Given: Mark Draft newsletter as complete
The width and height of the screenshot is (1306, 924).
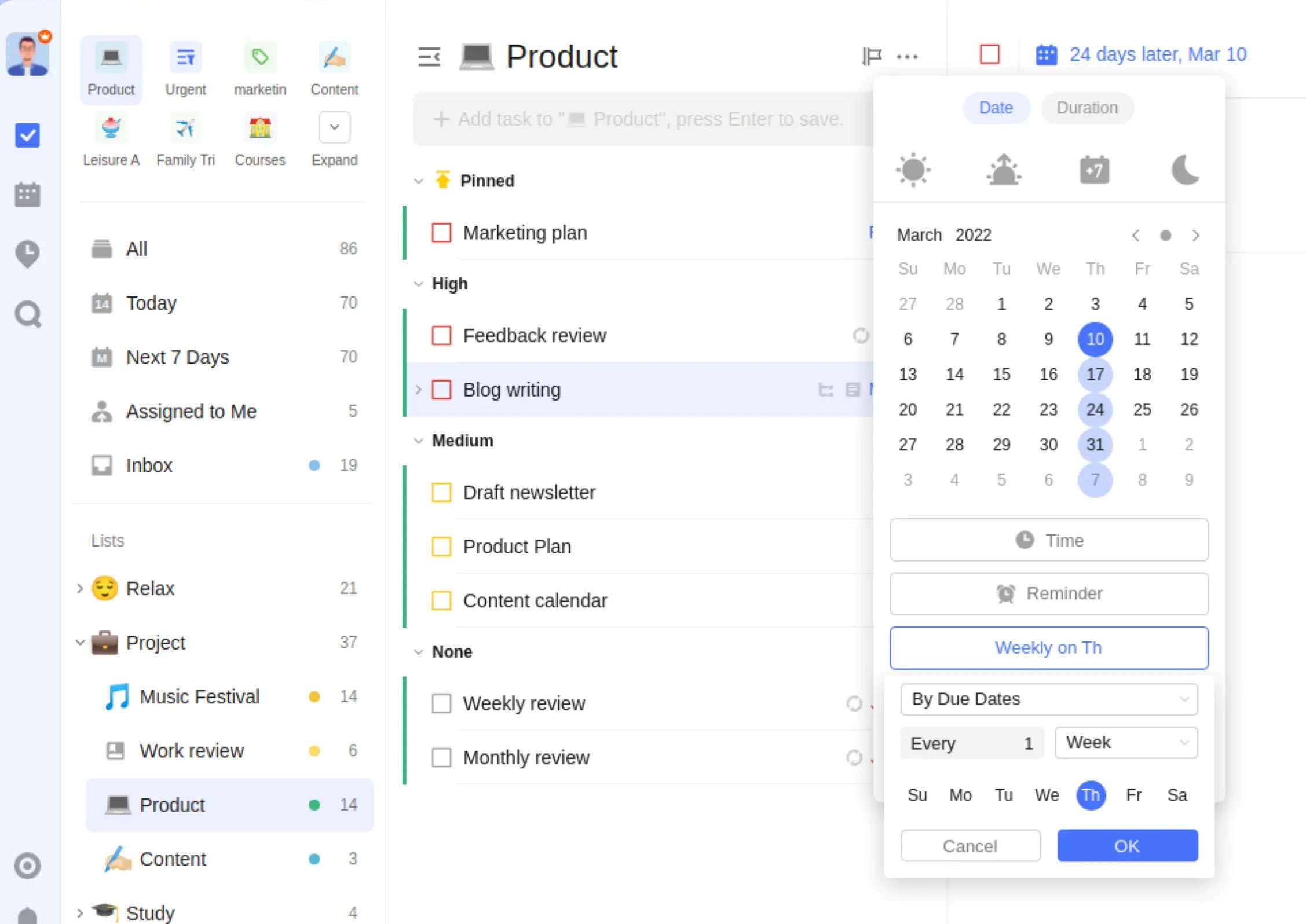Looking at the screenshot, I should click(x=441, y=493).
